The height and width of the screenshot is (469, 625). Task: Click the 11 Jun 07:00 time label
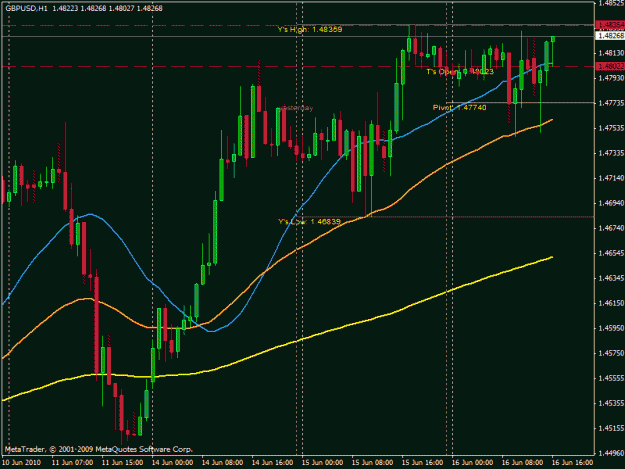tap(73, 462)
